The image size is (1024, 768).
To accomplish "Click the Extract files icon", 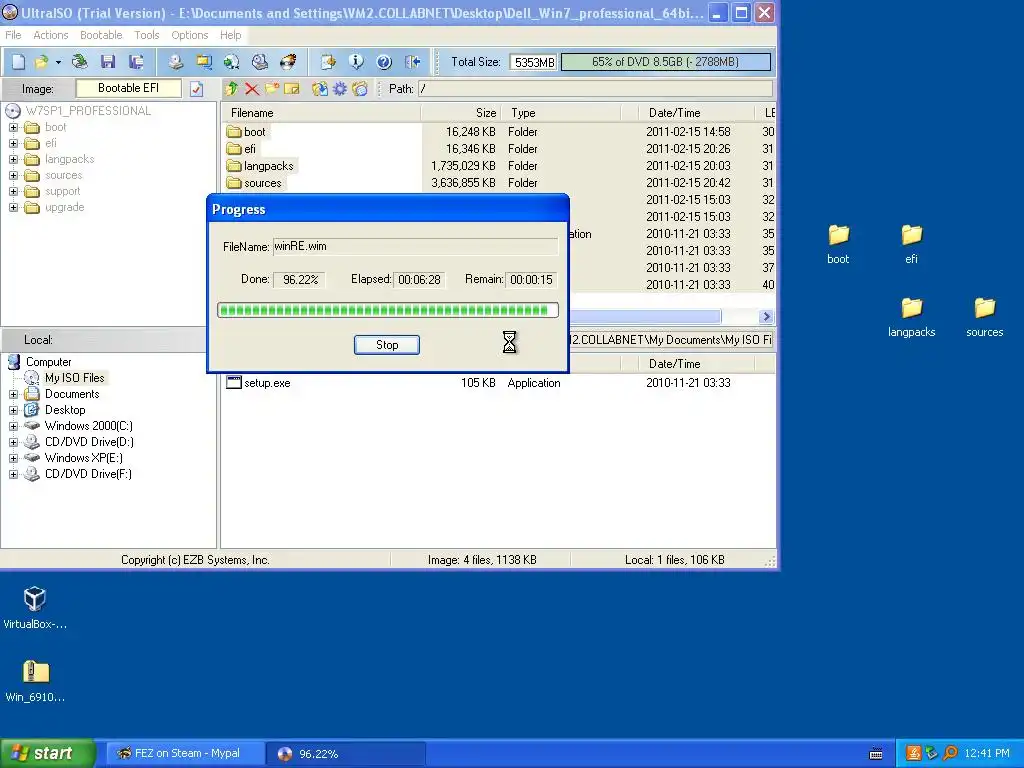I will pyautogui.click(x=319, y=89).
